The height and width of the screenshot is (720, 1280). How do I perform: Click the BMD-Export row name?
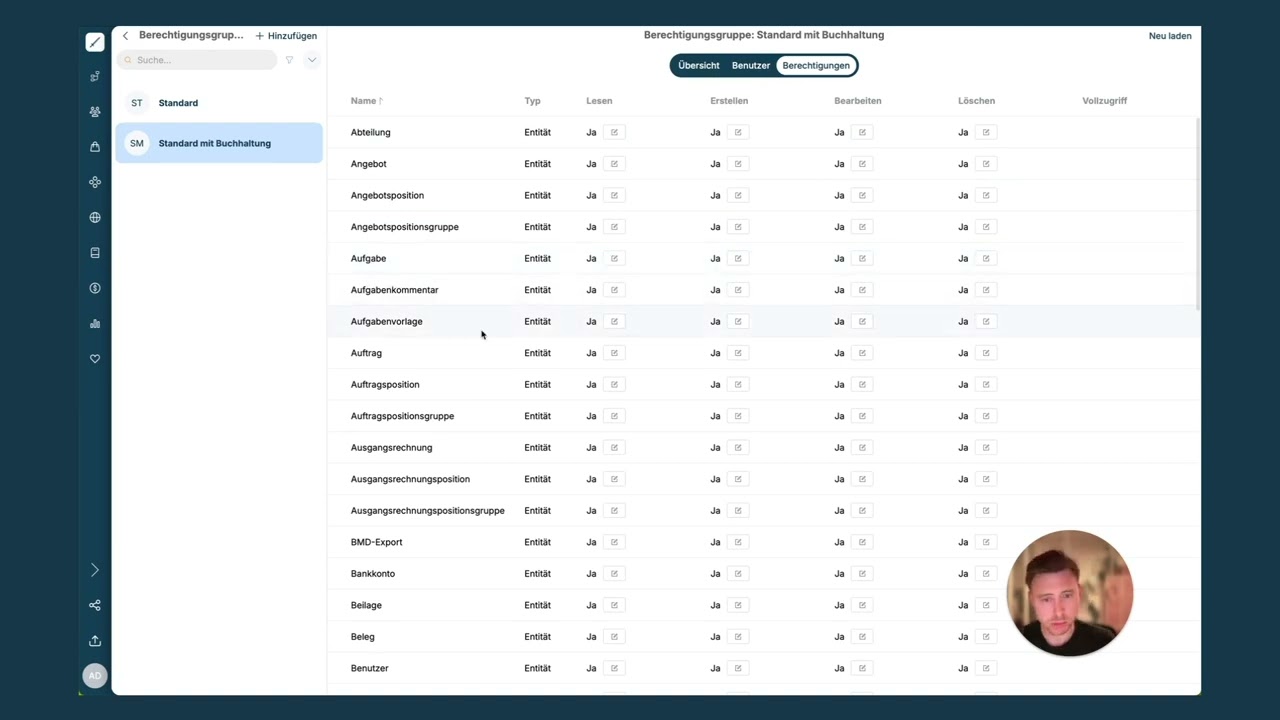click(376, 542)
